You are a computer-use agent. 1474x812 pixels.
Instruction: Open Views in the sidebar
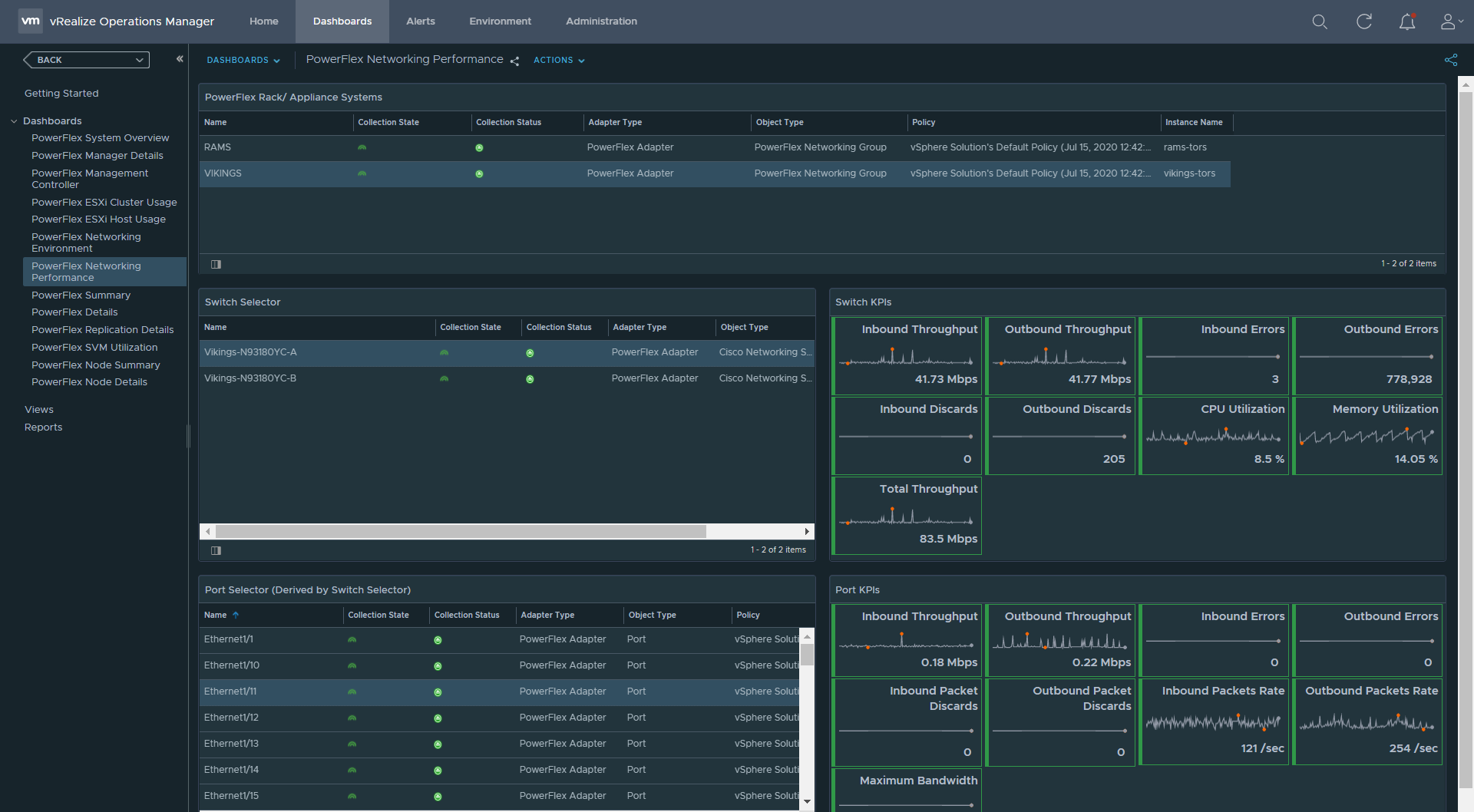(x=39, y=410)
